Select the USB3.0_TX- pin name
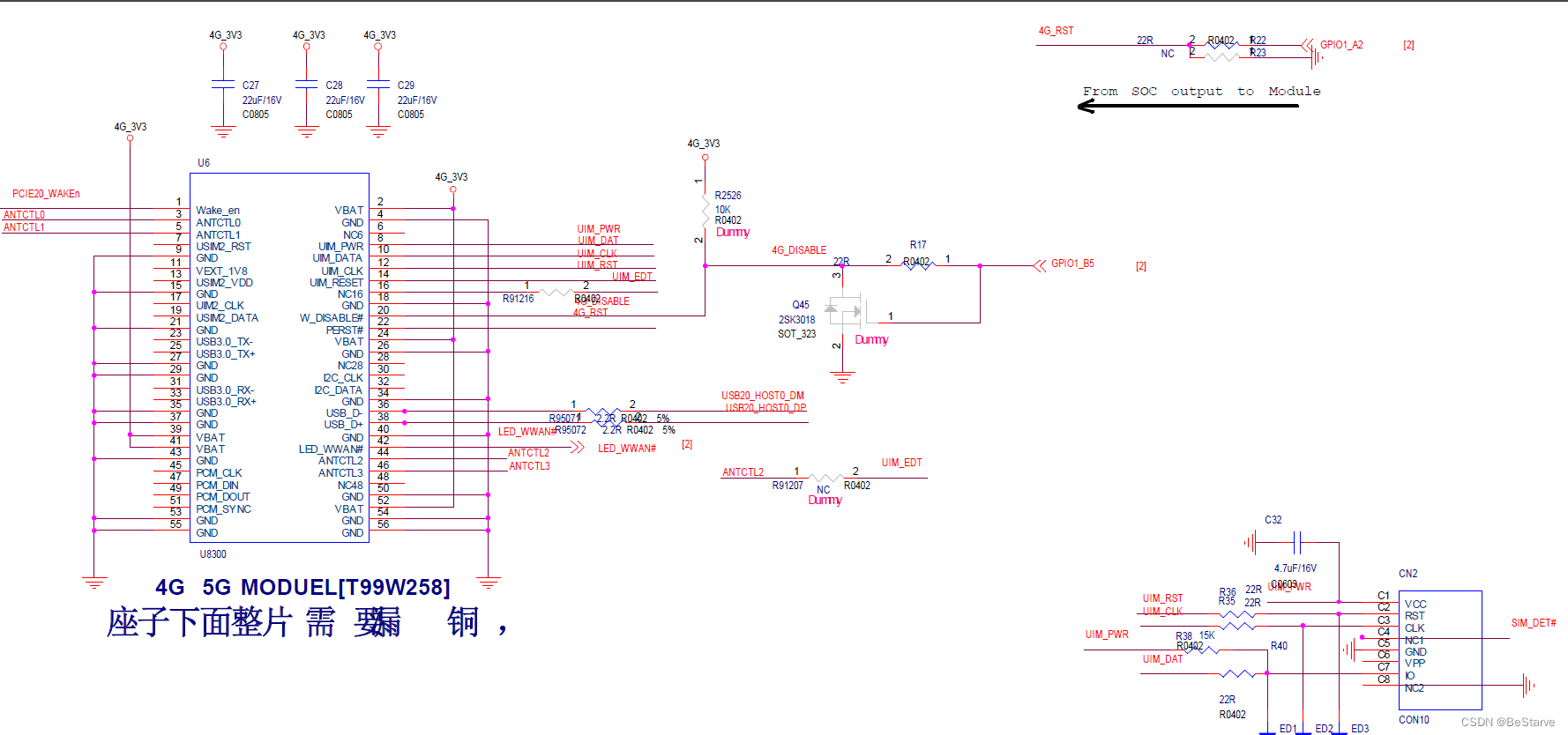Image resolution: width=1568 pixels, height=735 pixels. (224, 342)
